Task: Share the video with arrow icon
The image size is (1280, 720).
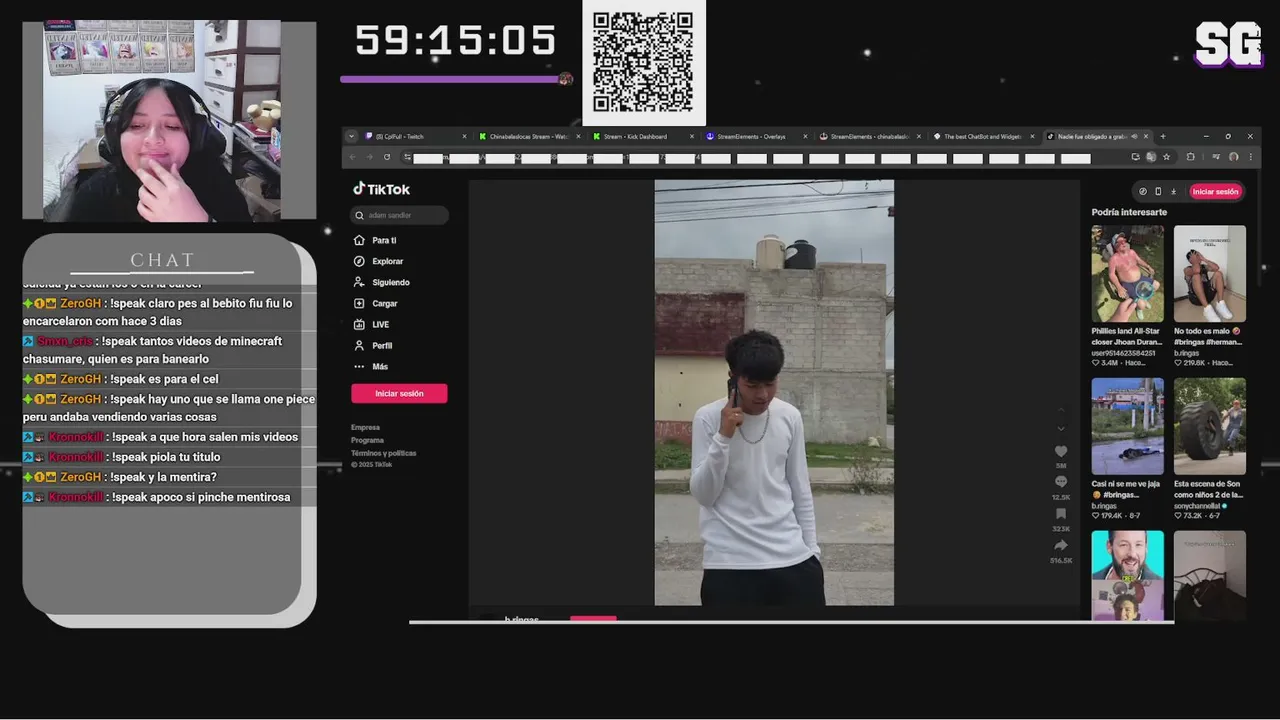Action: point(1061,545)
